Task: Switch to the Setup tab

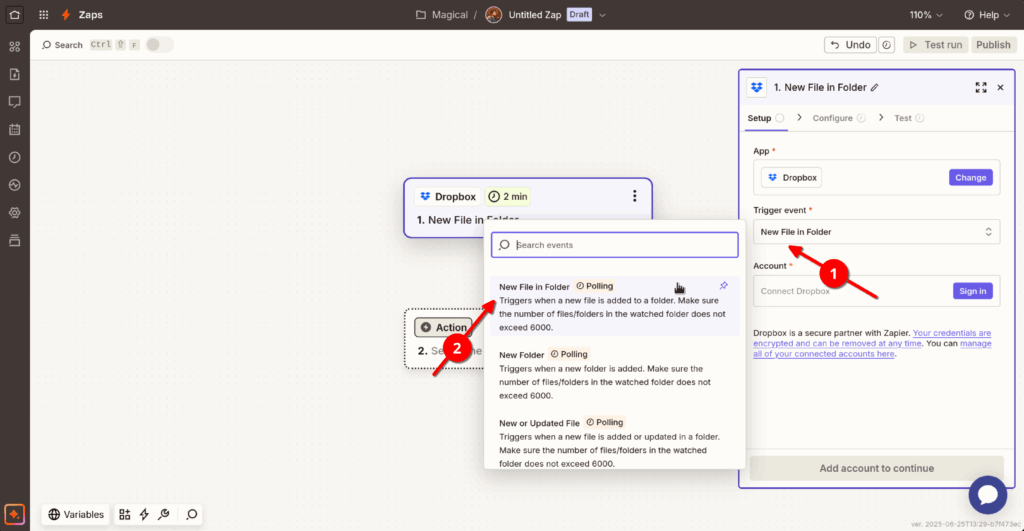Action: 765,118
